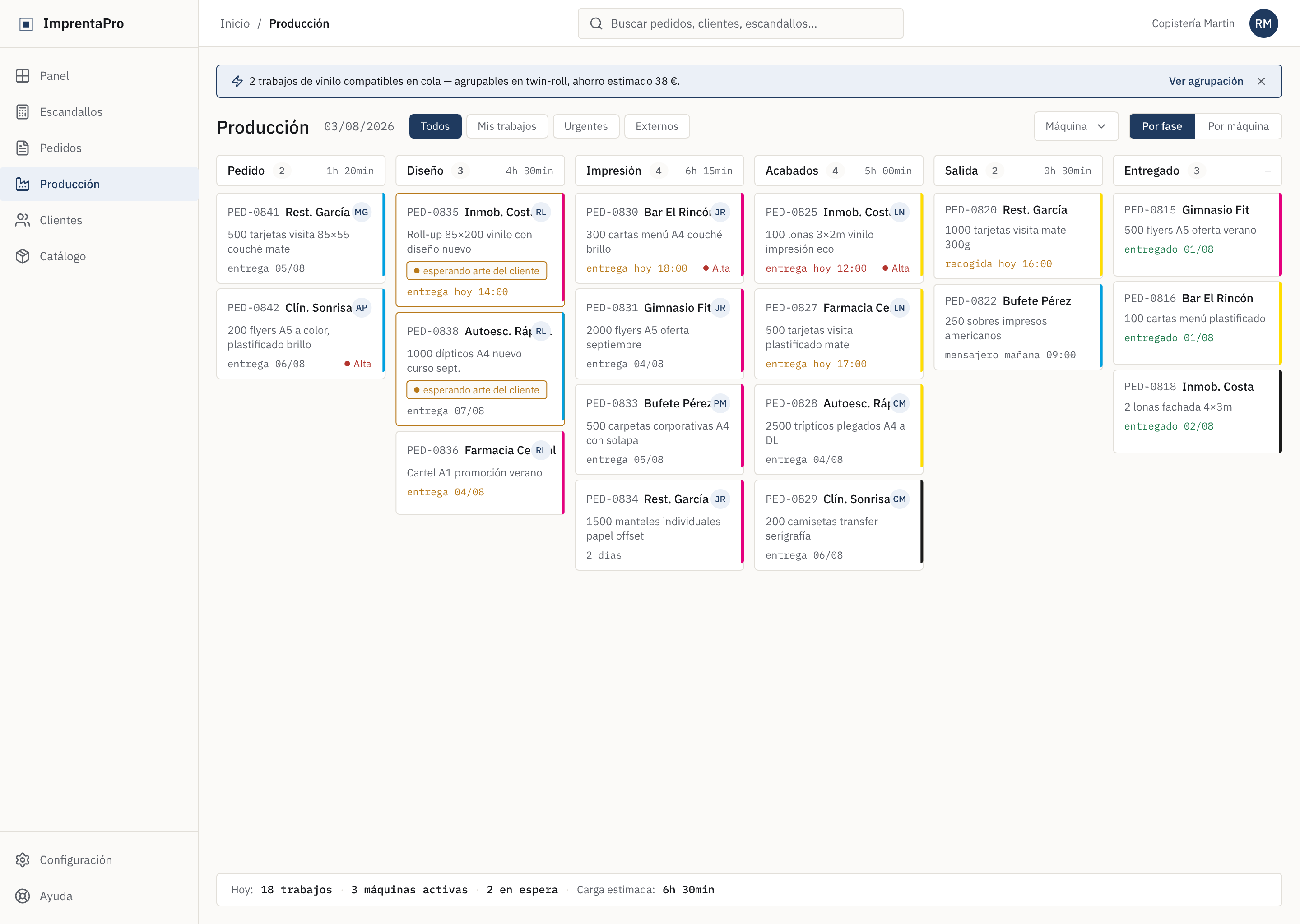The image size is (1300, 924).
Task: Click RL avatar on PED-0835 card
Action: click(541, 212)
